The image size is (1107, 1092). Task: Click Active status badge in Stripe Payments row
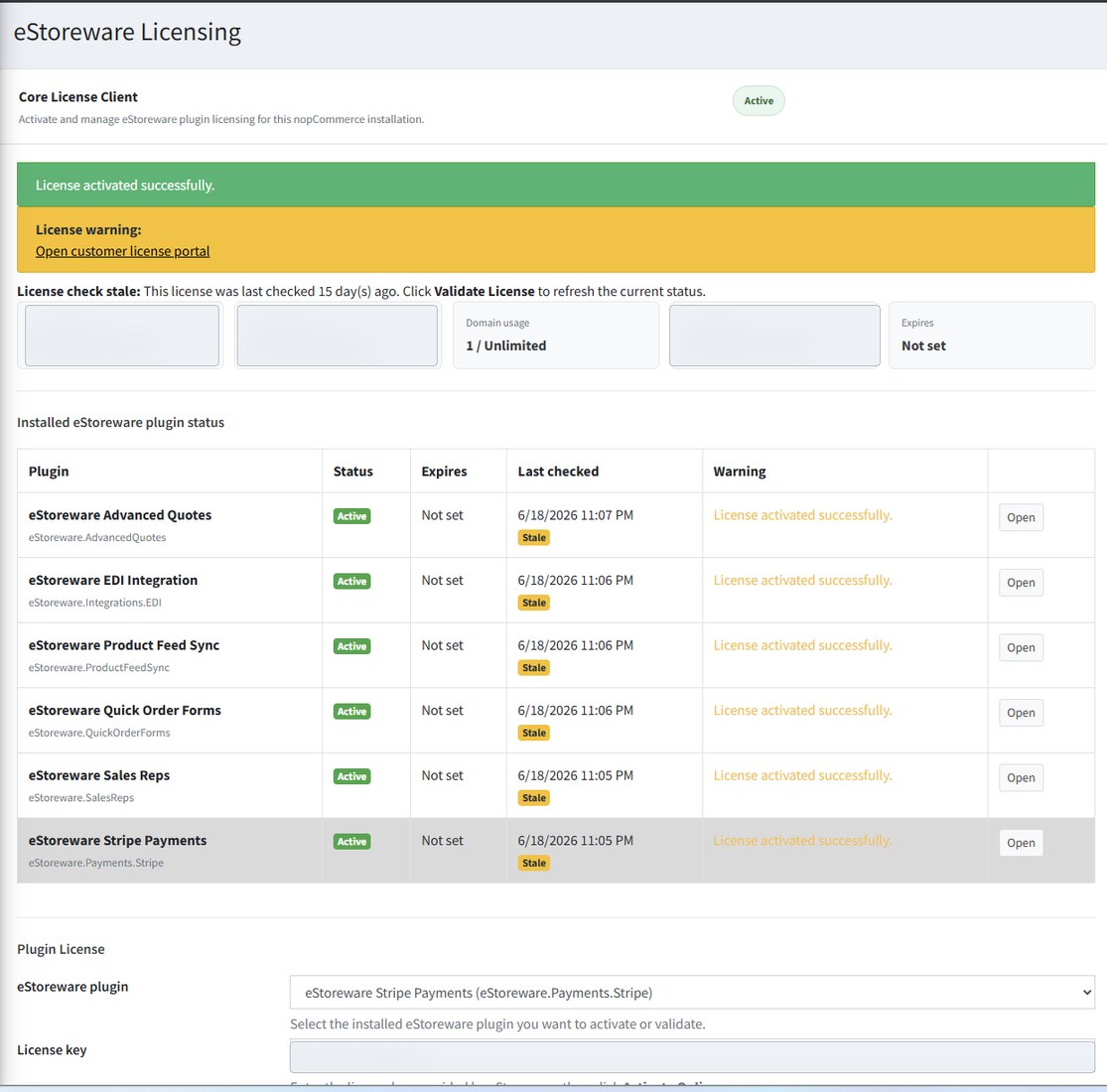pyautogui.click(x=351, y=842)
